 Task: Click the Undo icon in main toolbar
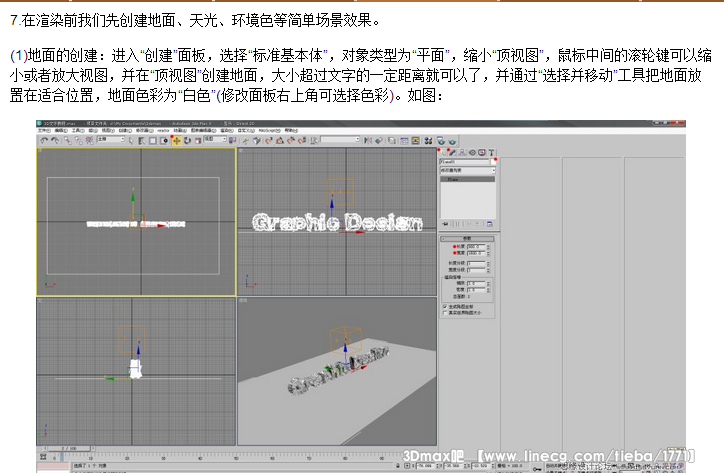43,141
